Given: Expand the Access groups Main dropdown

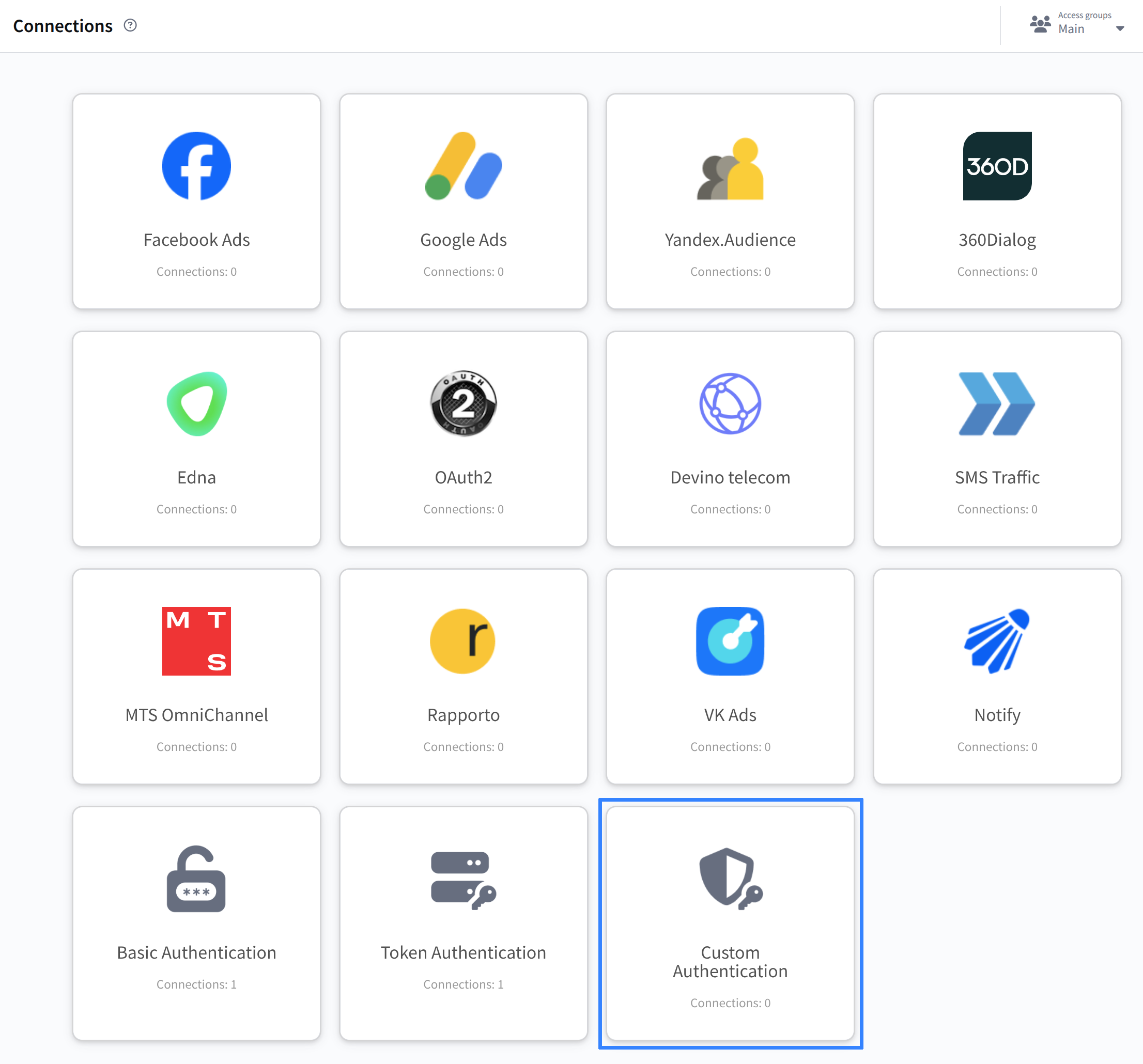Looking at the screenshot, I should pyautogui.click(x=1119, y=29).
